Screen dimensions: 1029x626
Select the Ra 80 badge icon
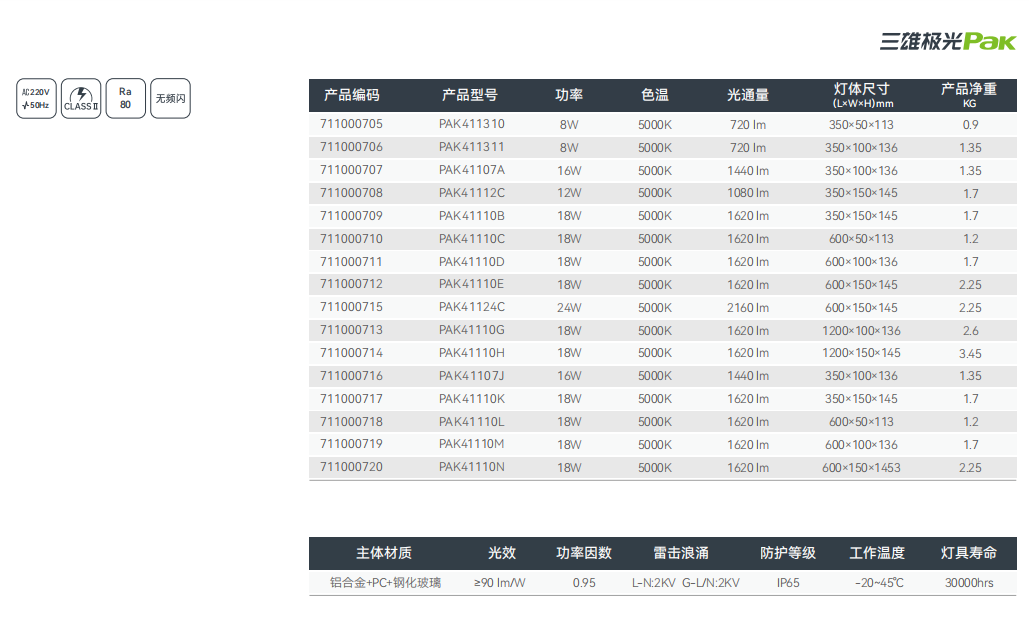coord(125,98)
